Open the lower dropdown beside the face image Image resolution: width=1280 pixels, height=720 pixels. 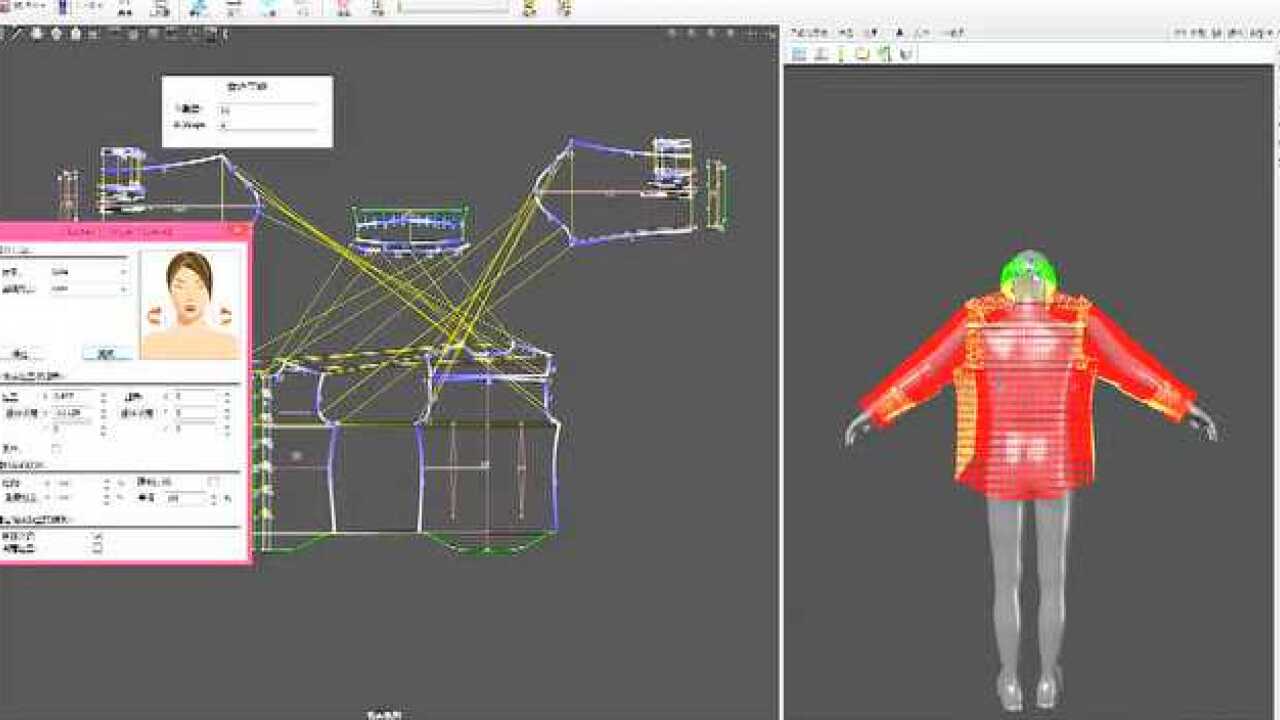click(90, 290)
